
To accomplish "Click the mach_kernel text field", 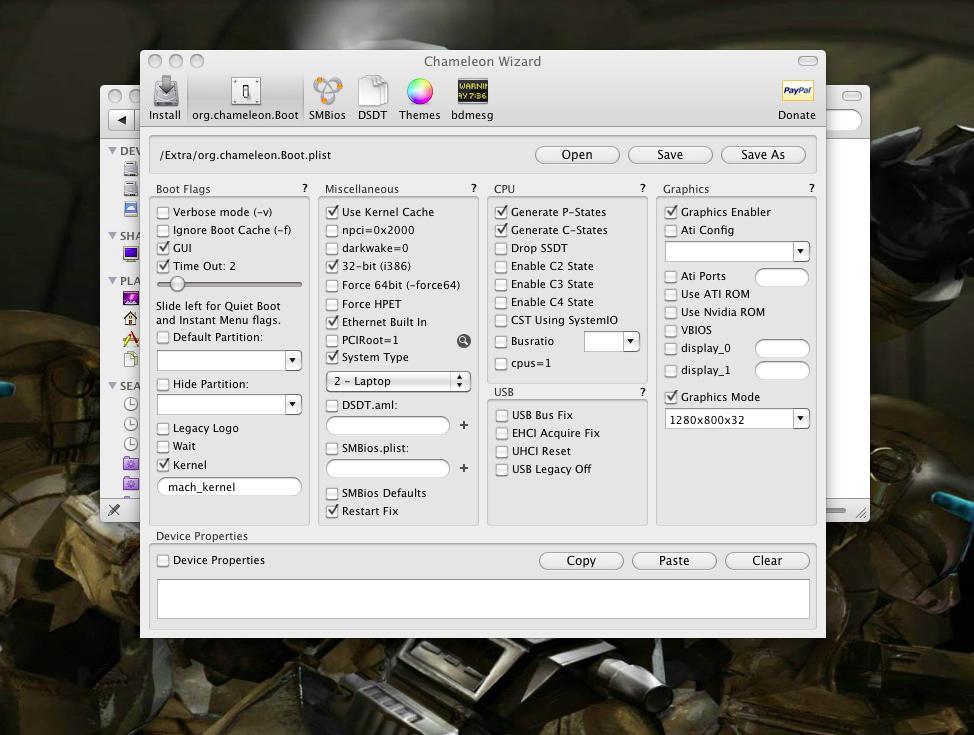I will (229, 487).
